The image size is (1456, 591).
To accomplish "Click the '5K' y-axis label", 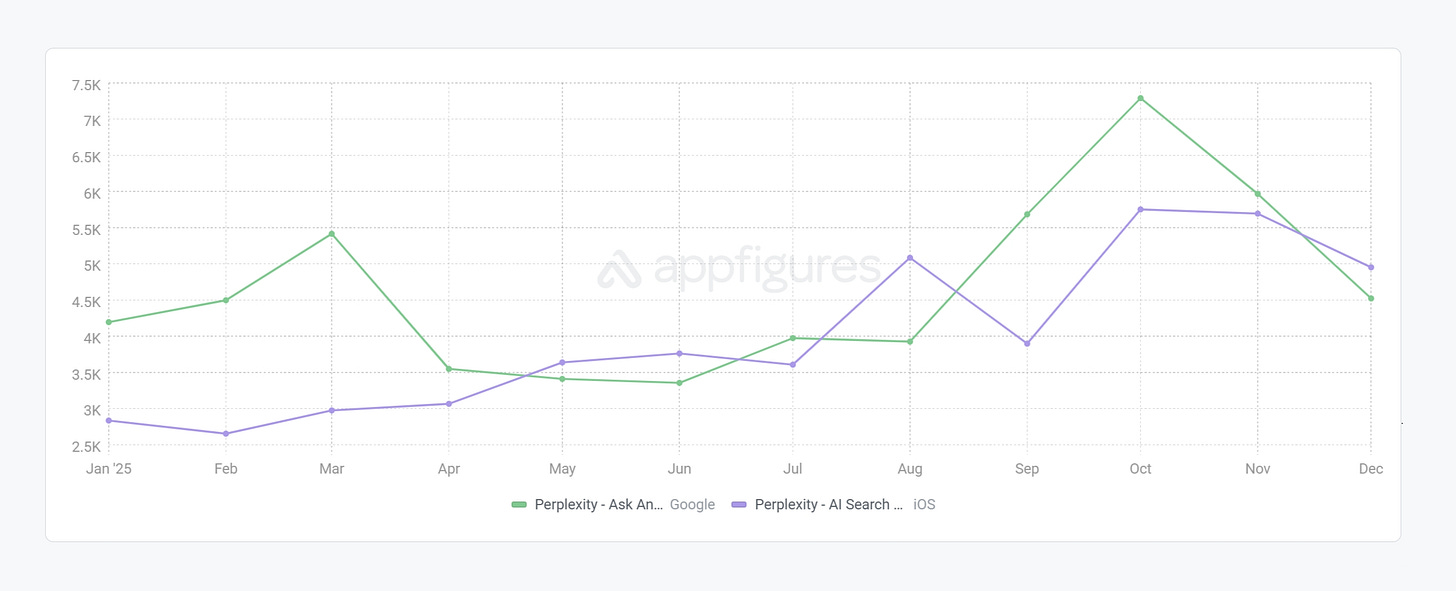I will [92, 266].
